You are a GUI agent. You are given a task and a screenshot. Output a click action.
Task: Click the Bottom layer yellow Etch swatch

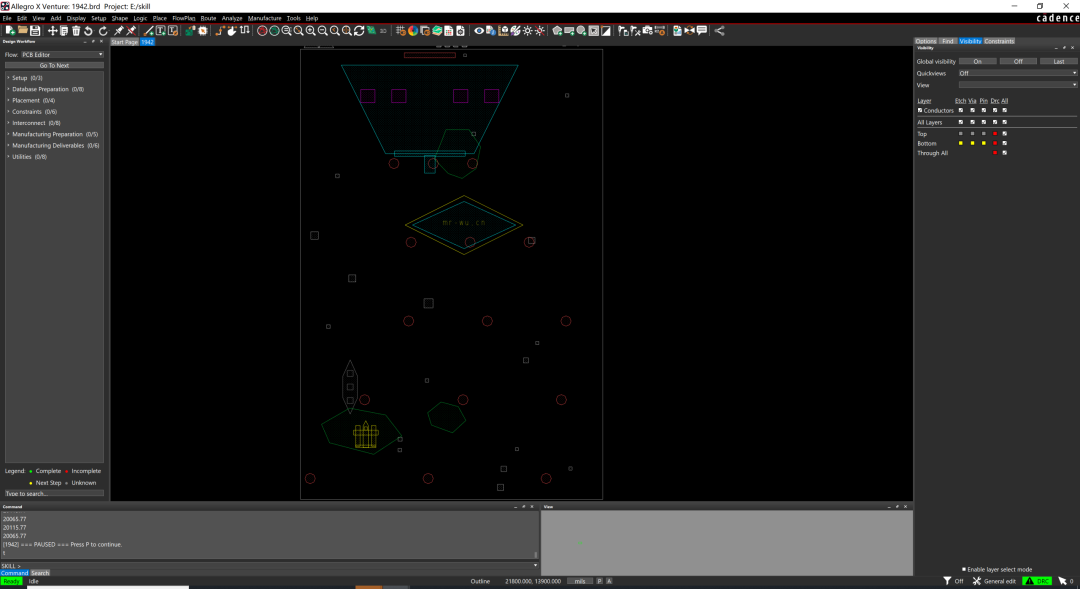pyautogui.click(x=961, y=143)
